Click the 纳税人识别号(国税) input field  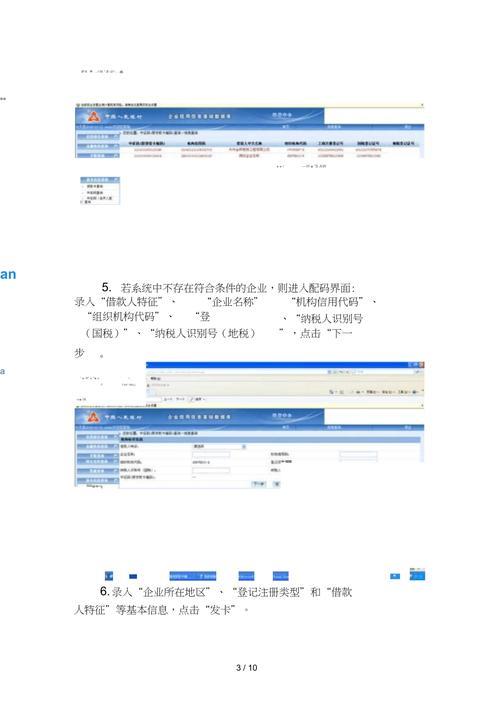click(x=211, y=470)
